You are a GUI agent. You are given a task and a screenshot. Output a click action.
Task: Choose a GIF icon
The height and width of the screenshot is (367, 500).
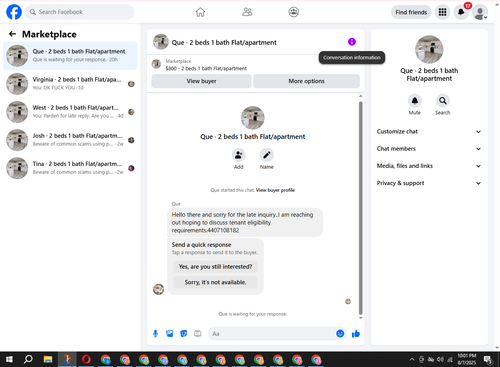tap(198, 334)
